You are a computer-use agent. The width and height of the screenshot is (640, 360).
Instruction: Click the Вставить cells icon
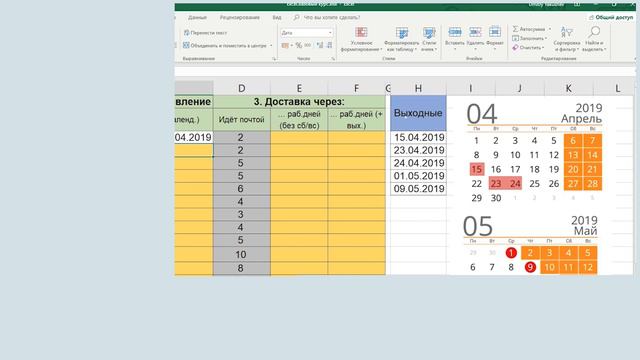[455, 32]
